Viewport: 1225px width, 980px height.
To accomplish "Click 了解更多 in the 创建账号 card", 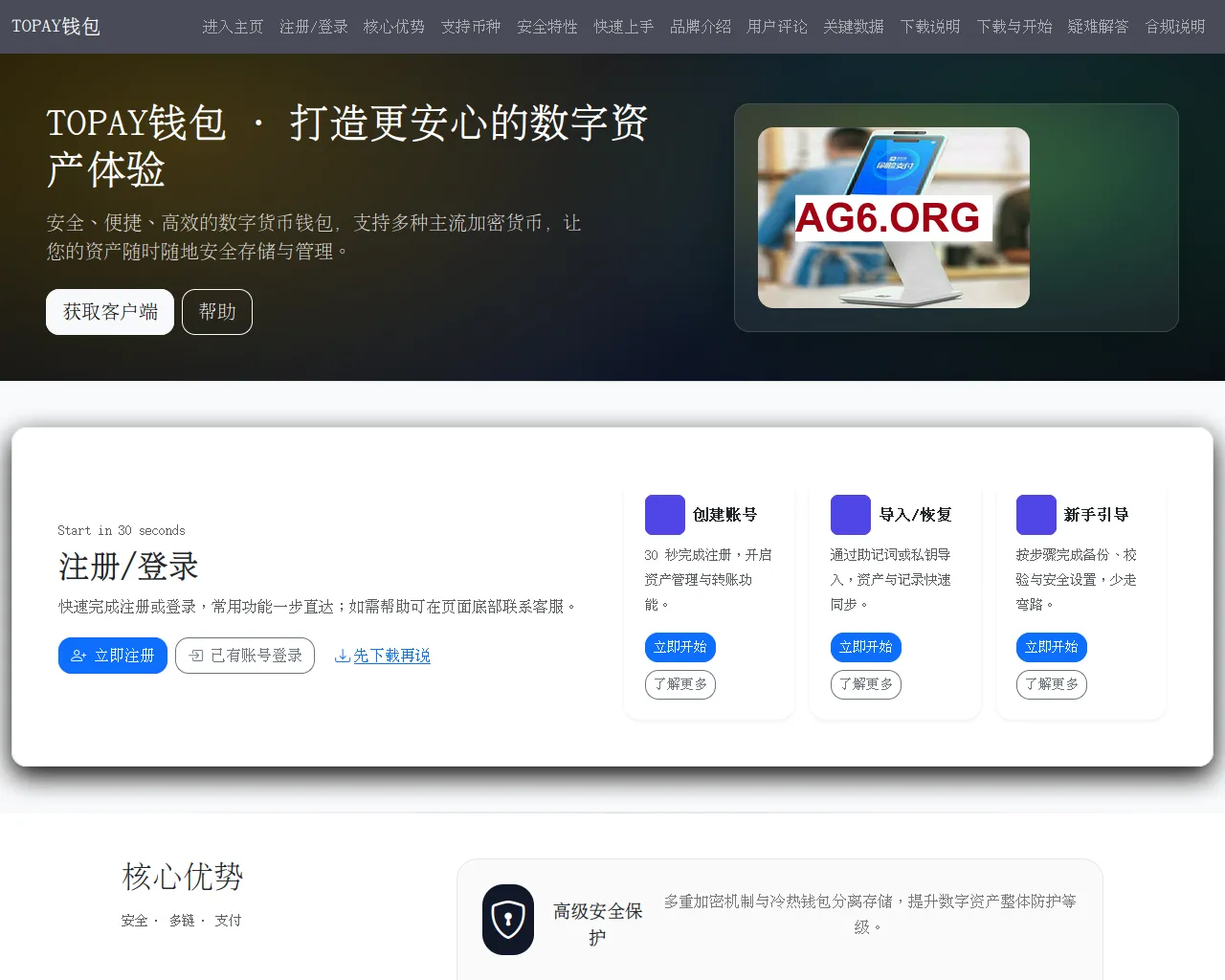I will (x=680, y=684).
